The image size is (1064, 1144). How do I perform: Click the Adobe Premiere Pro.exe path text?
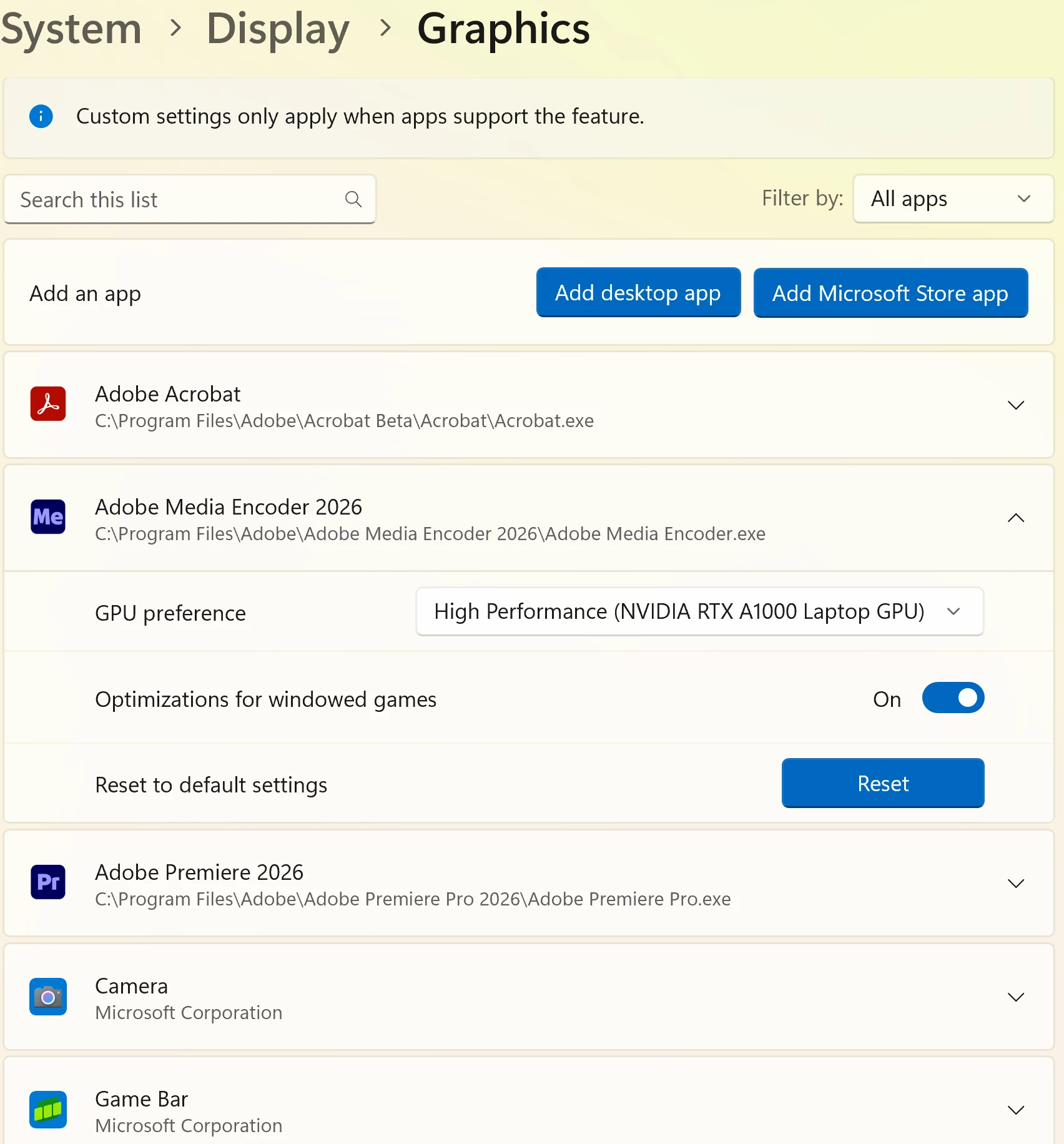pyautogui.click(x=413, y=899)
